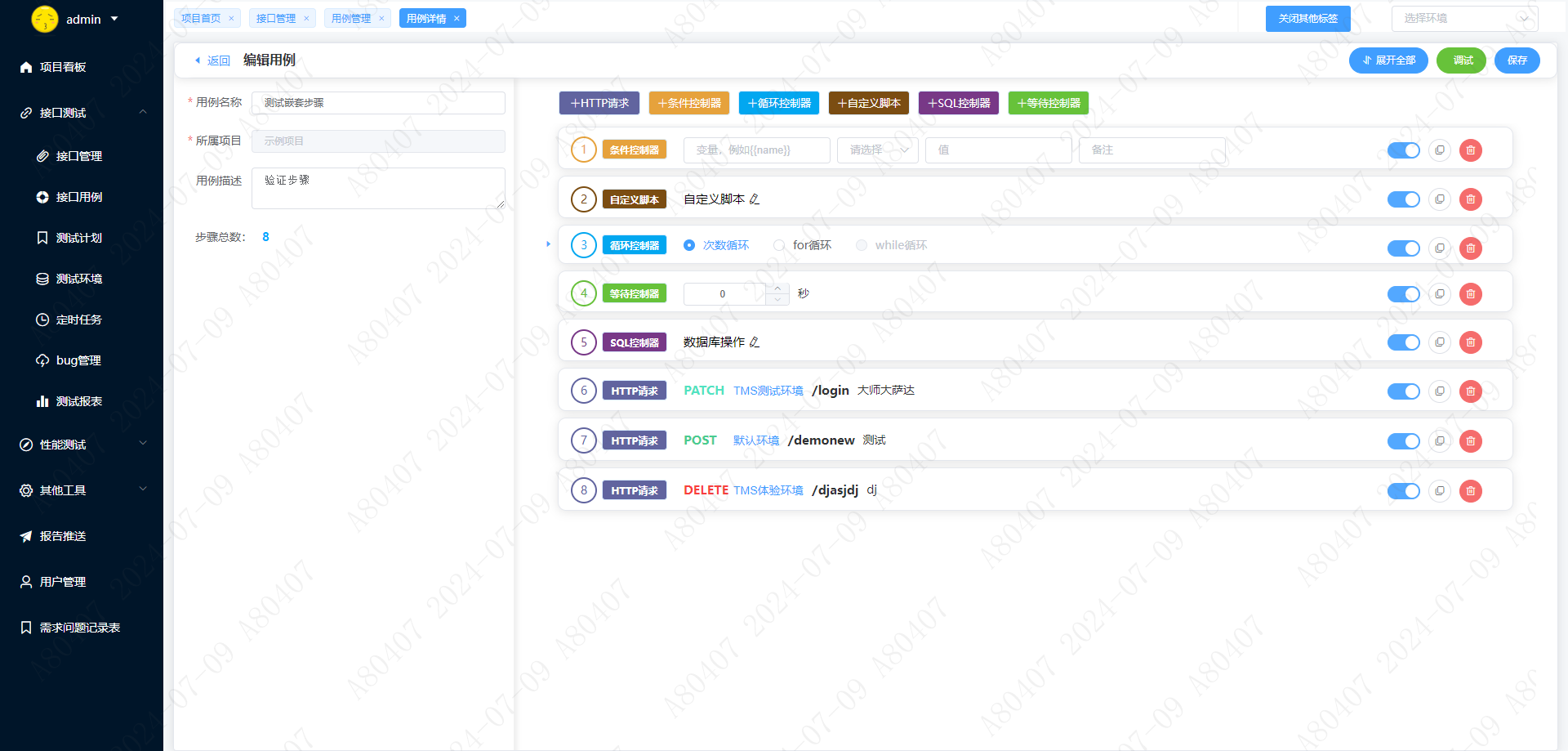Click the 关闭其他标签 button

[x=1308, y=18]
